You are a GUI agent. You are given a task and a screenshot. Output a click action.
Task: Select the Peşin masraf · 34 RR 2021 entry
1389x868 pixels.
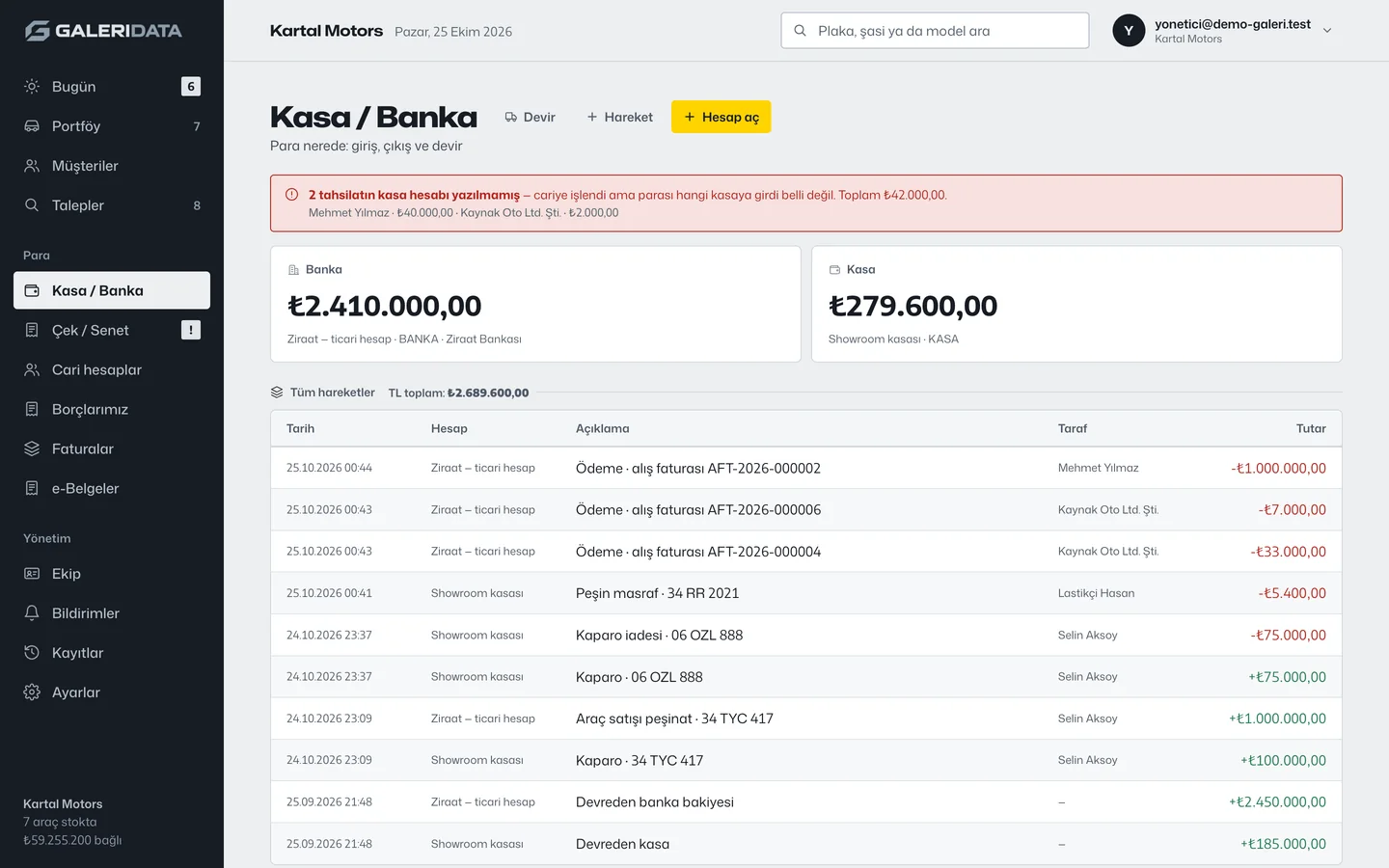coord(657,593)
